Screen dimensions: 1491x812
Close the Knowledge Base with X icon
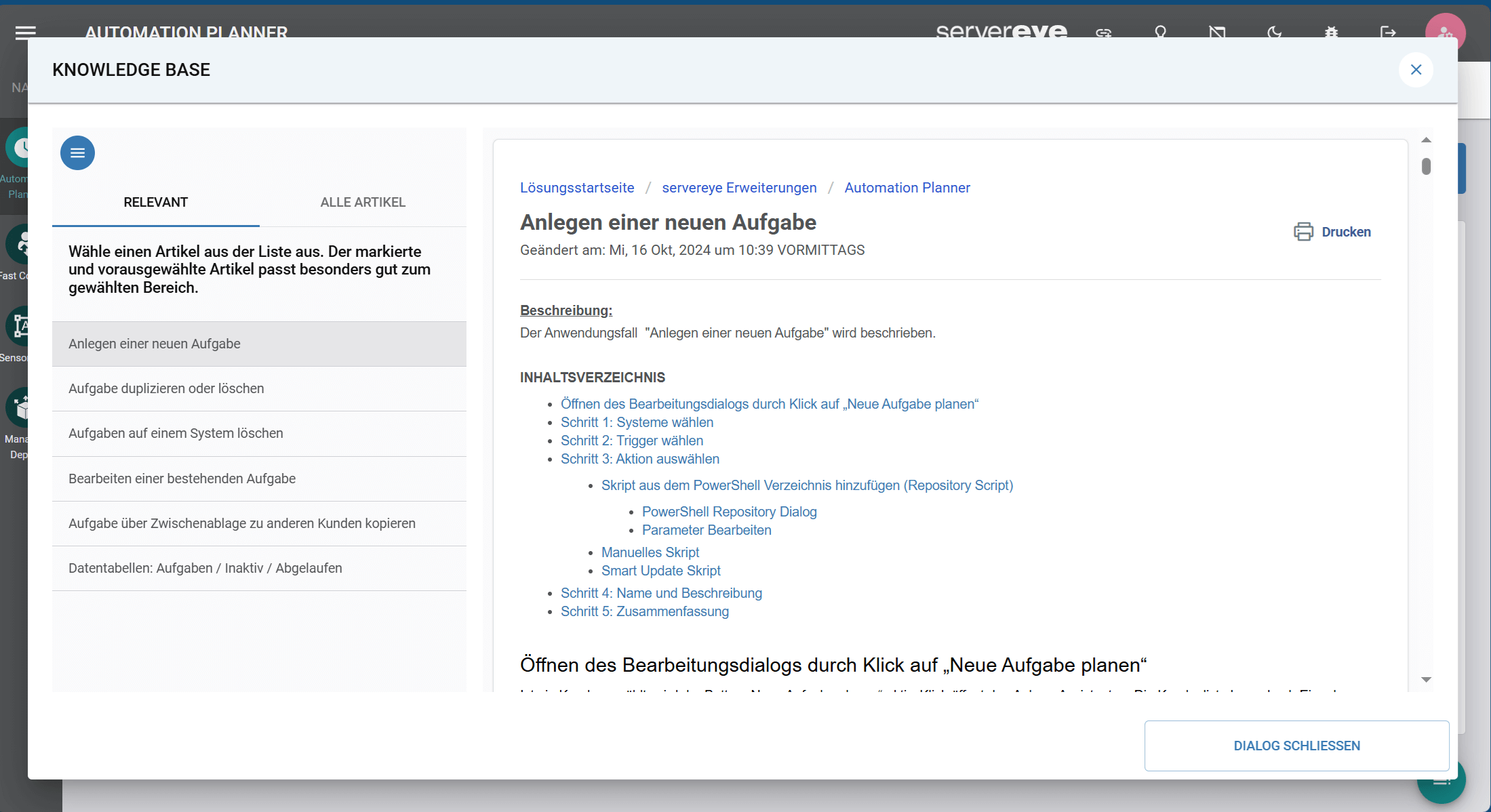tap(1416, 70)
